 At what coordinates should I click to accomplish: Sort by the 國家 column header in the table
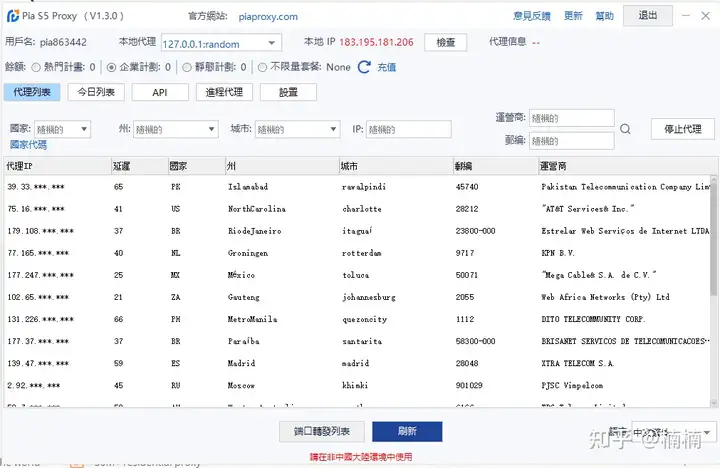point(197,166)
